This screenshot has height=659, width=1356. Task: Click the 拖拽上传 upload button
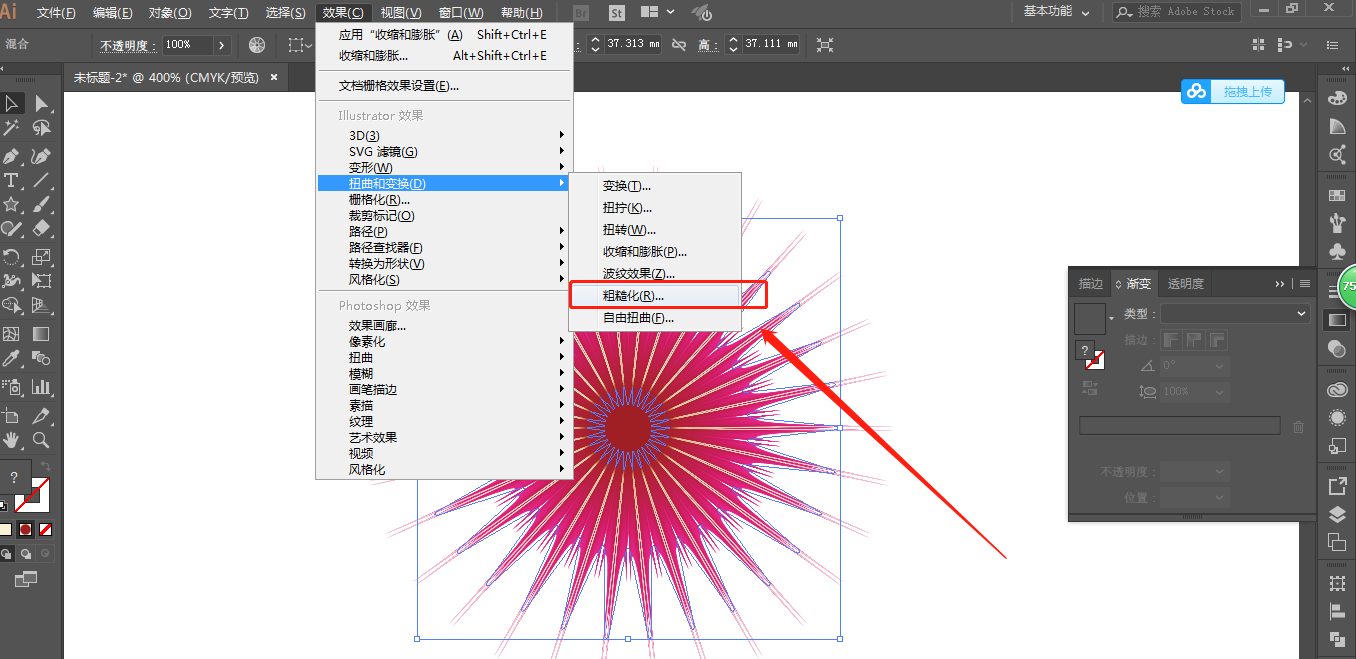coord(1232,92)
